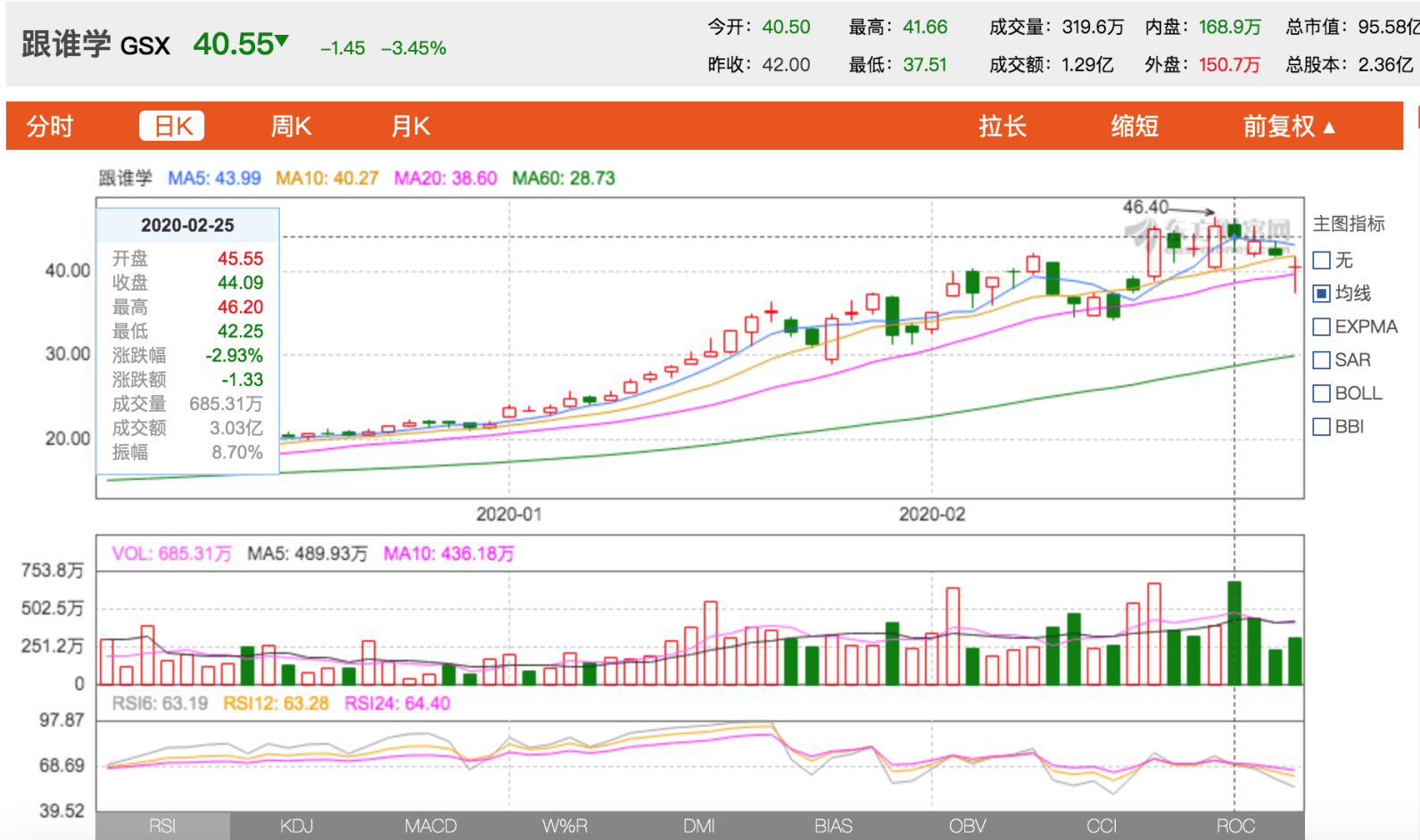Open the 月K monthly chart tab
Screen dimensions: 1420x840
[411, 127]
